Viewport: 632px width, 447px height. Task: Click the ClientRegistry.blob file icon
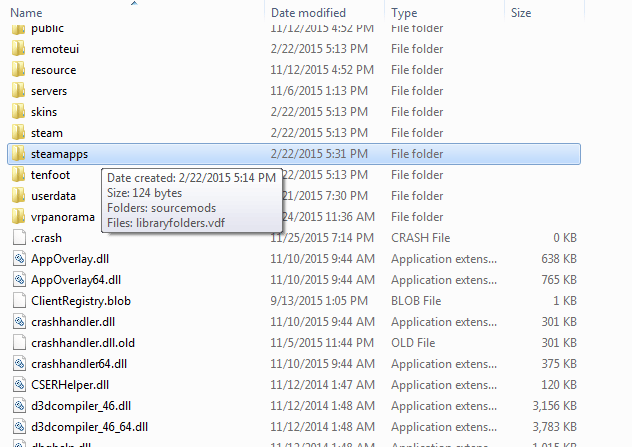[19, 301]
